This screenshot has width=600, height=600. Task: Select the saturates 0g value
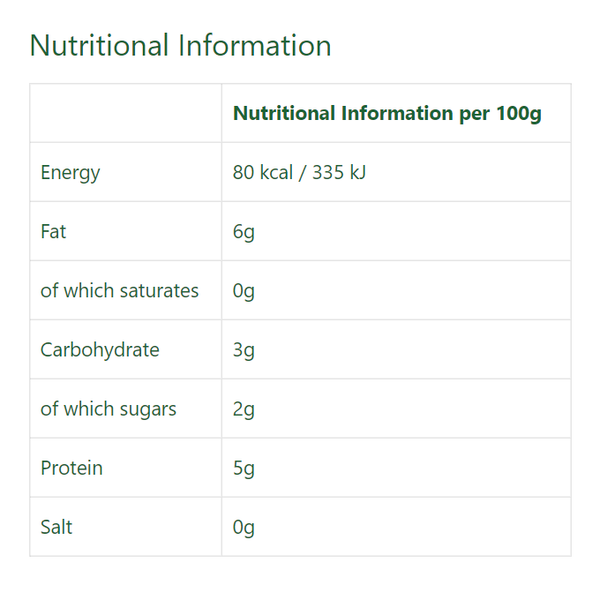click(244, 291)
